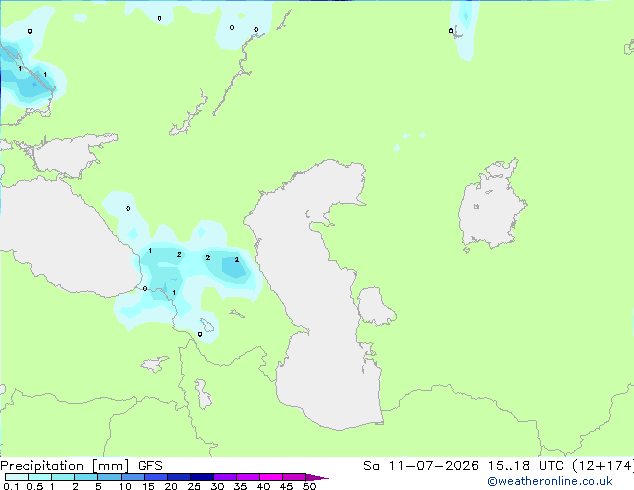The height and width of the screenshot is (490, 634).
Task: Click the 'GFS' model label
Action: [150, 466]
